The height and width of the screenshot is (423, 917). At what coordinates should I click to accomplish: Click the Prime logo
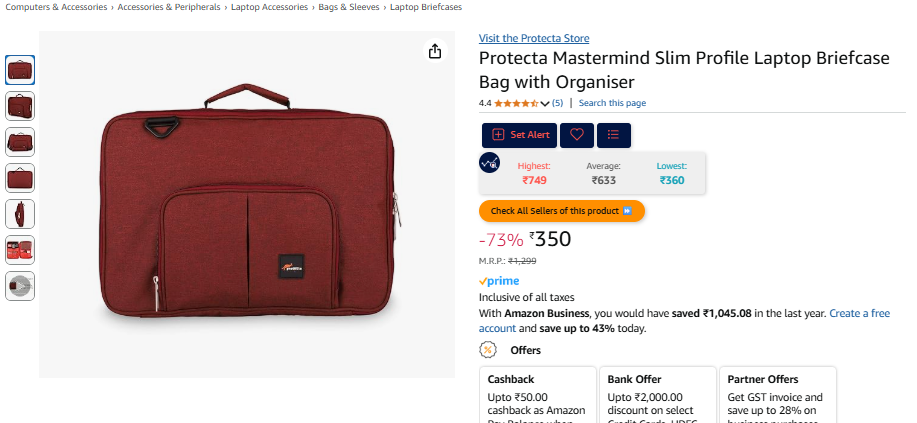pos(499,281)
